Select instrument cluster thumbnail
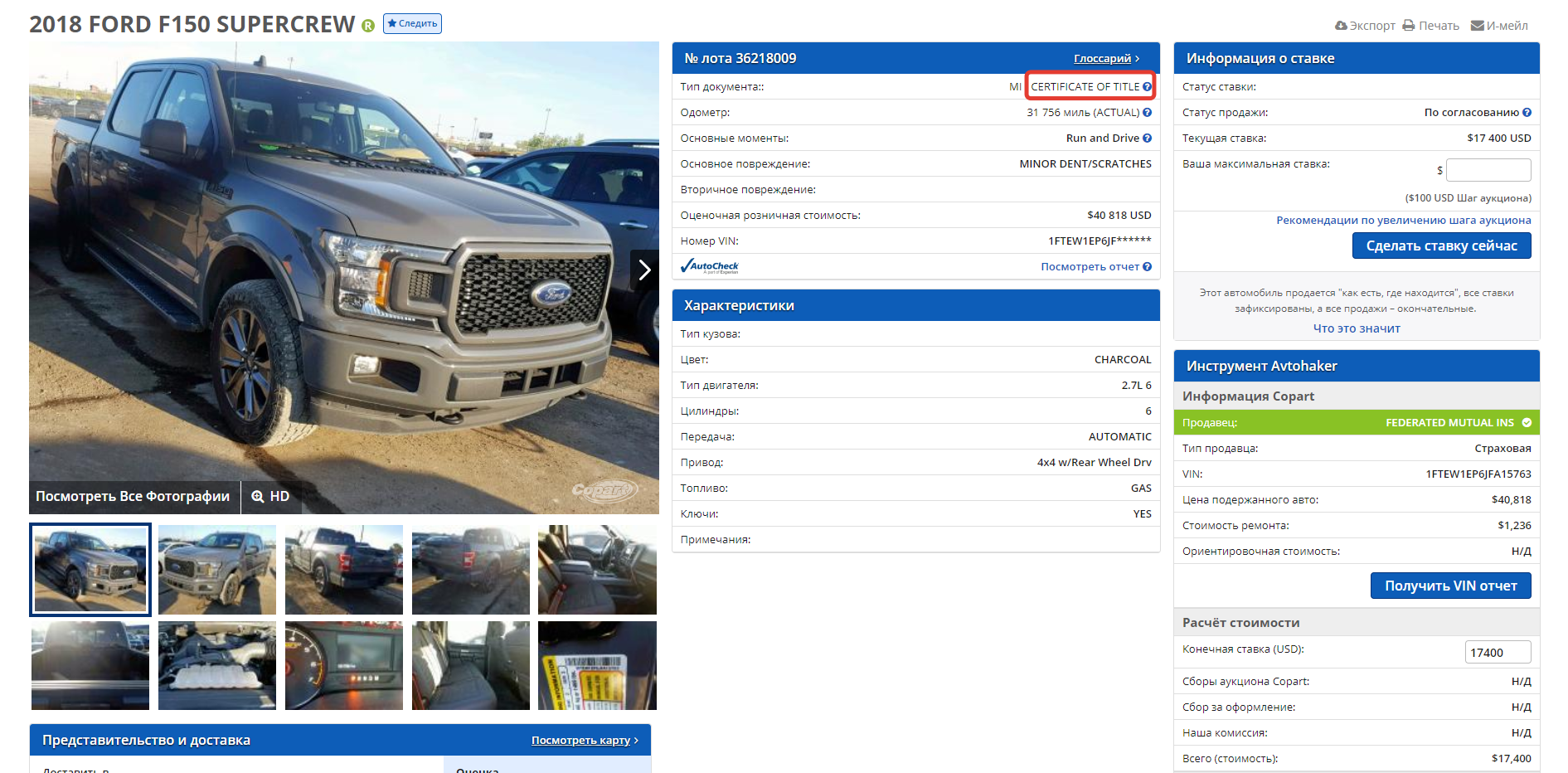 click(x=344, y=665)
